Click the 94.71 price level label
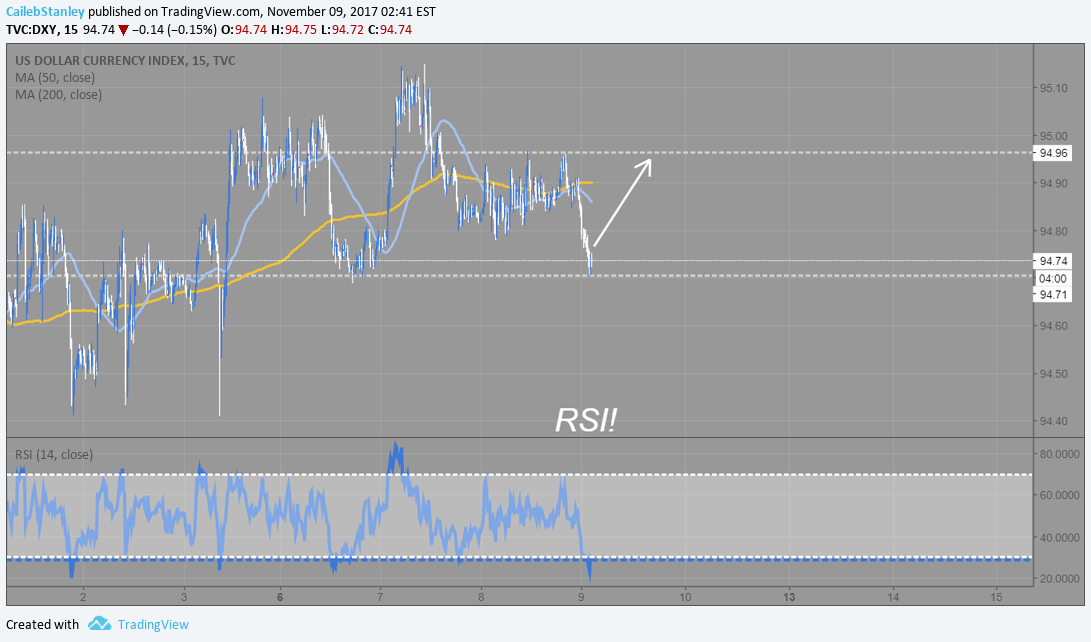Viewport: 1091px width, 642px height. click(1053, 295)
